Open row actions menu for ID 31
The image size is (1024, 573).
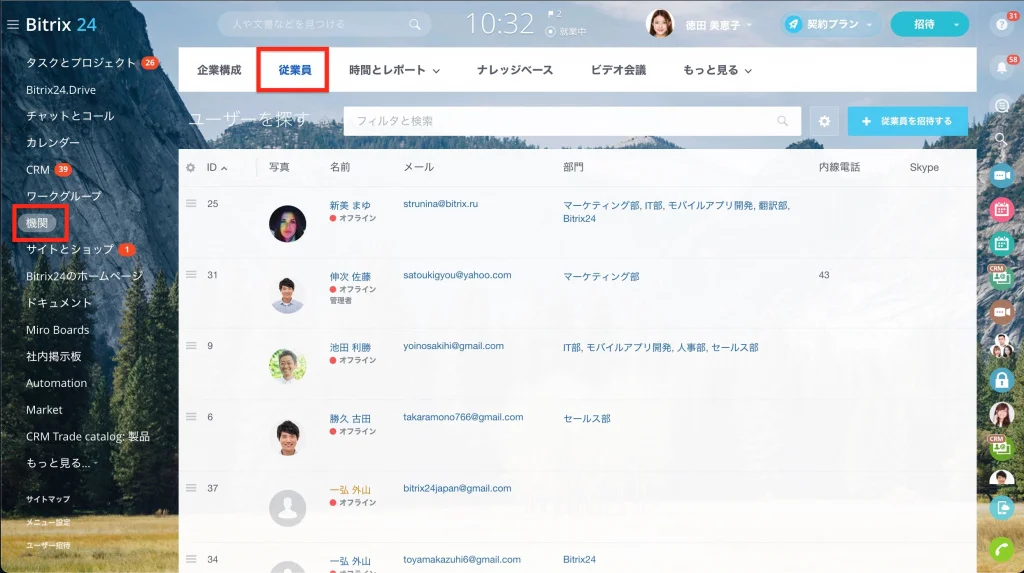(191, 274)
